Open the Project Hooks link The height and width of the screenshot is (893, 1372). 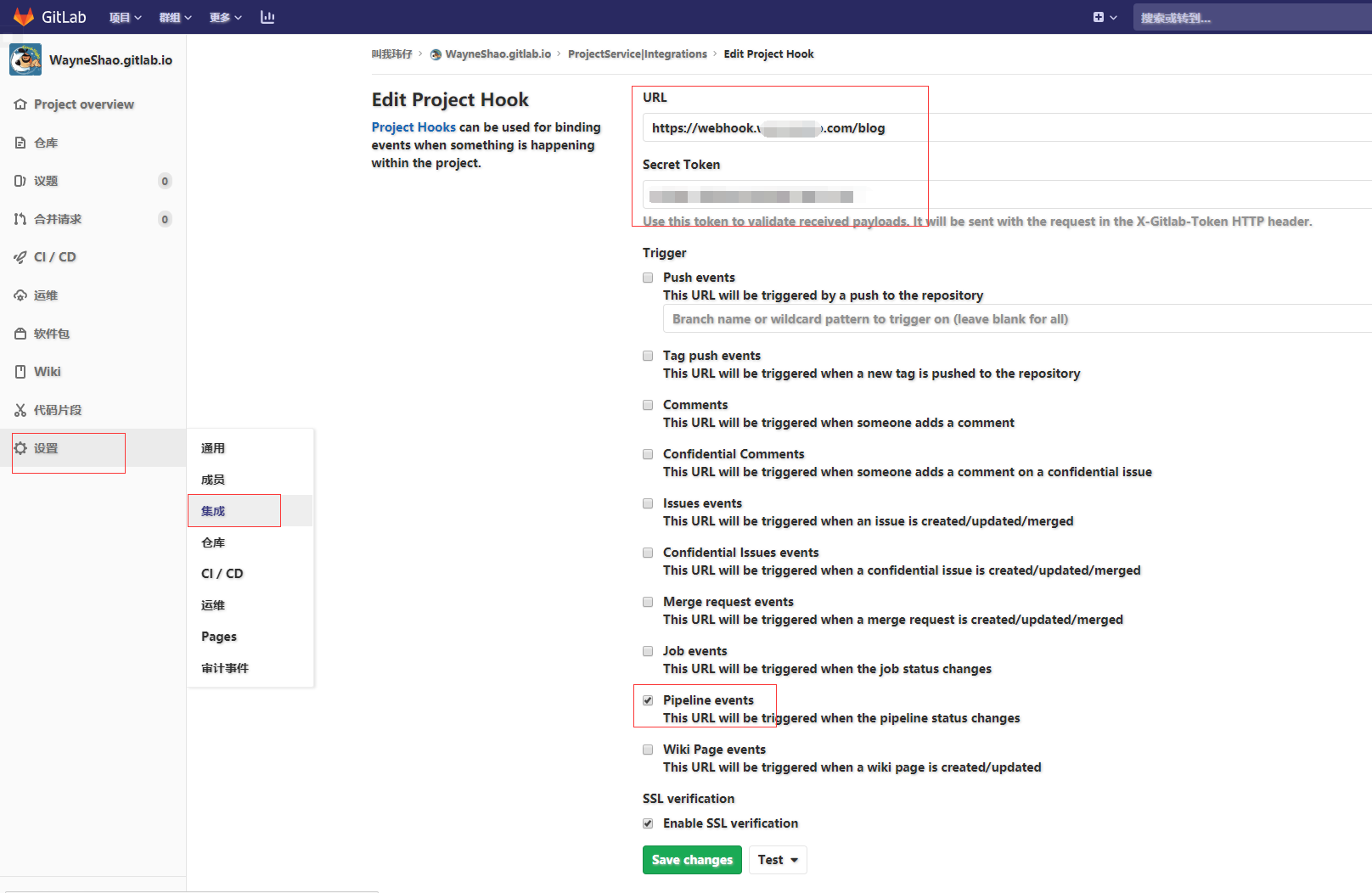click(x=413, y=127)
